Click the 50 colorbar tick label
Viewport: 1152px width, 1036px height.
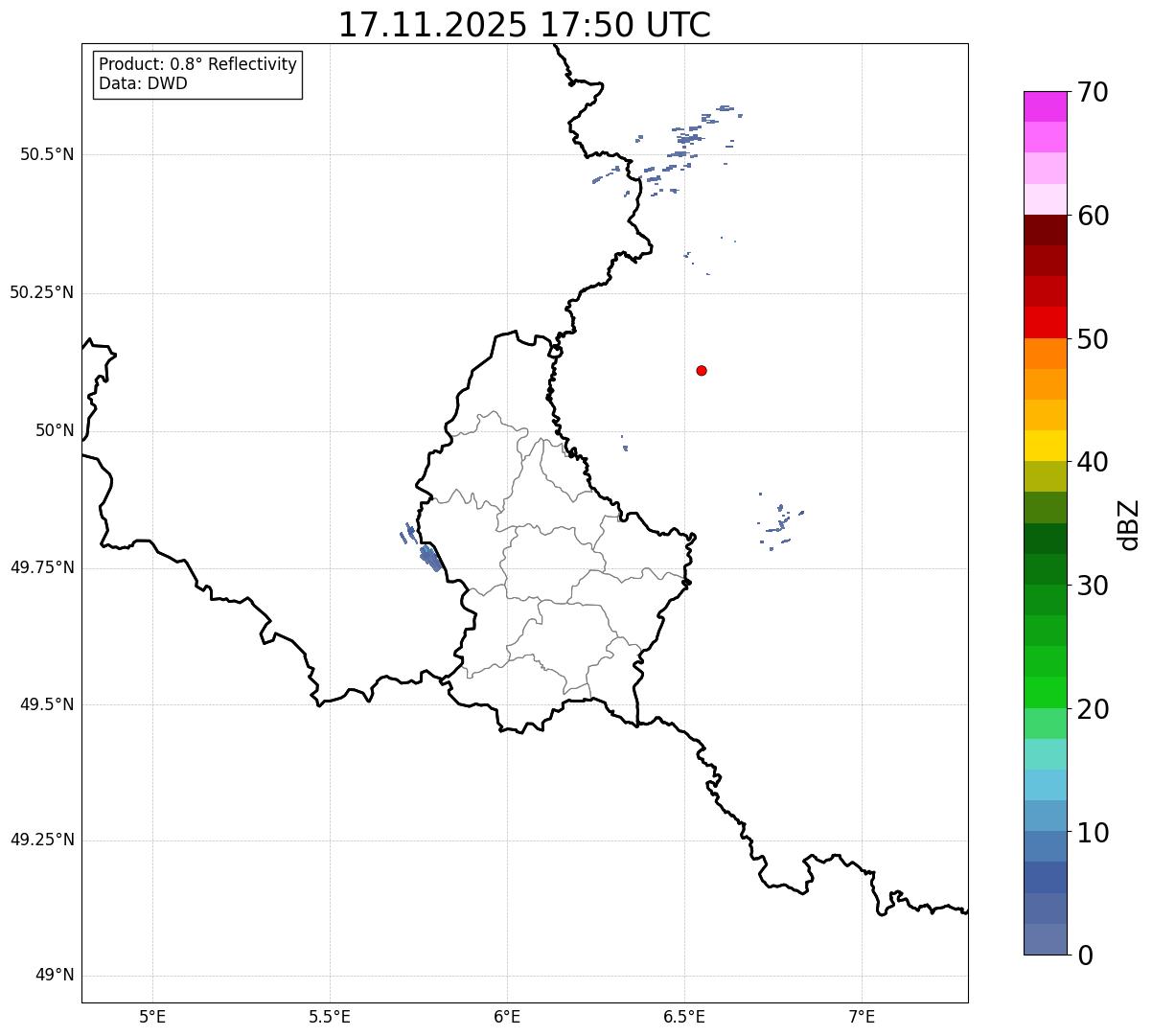pyautogui.click(x=1093, y=339)
